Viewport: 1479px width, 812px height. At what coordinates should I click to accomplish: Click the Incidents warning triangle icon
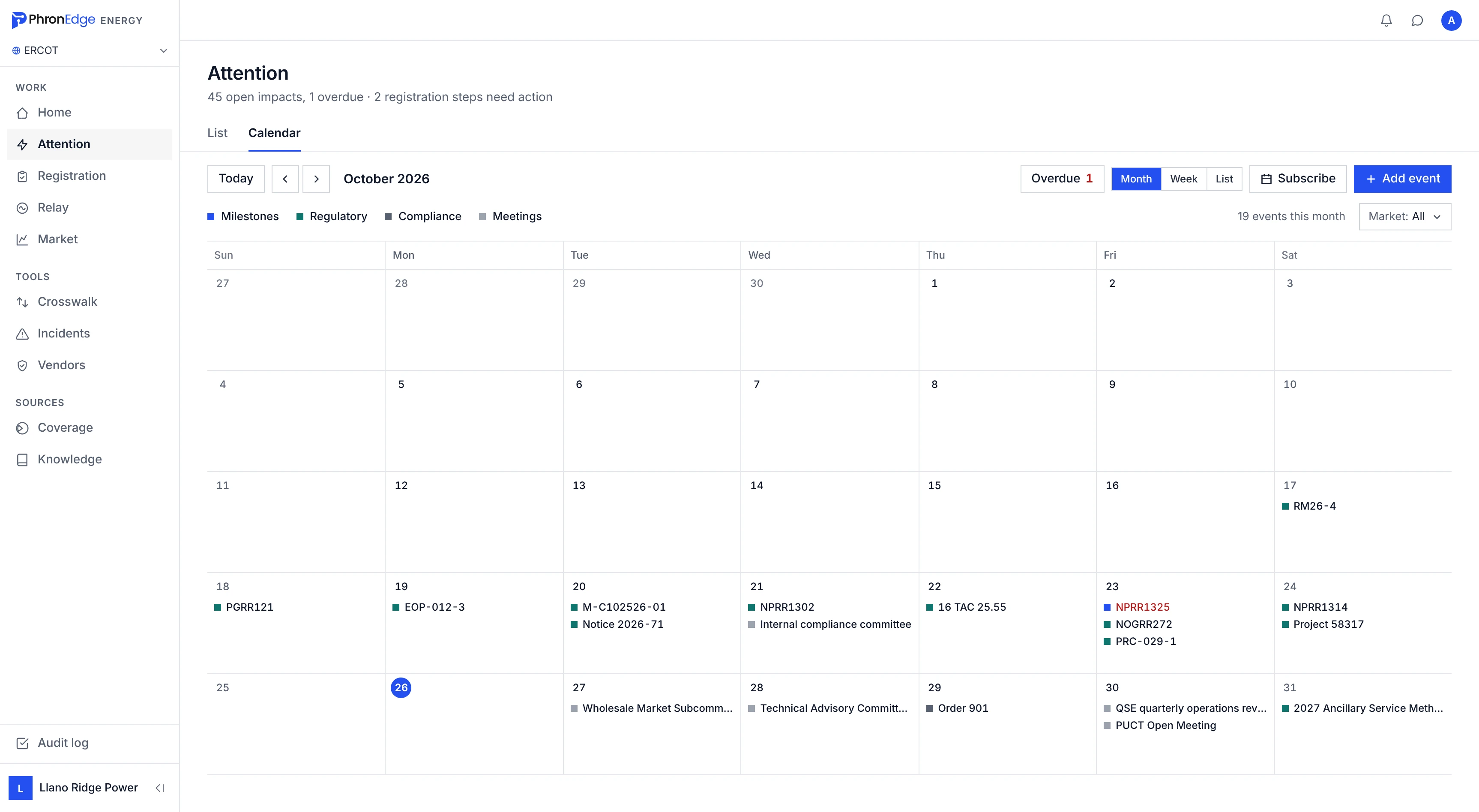tap(22, 333)
